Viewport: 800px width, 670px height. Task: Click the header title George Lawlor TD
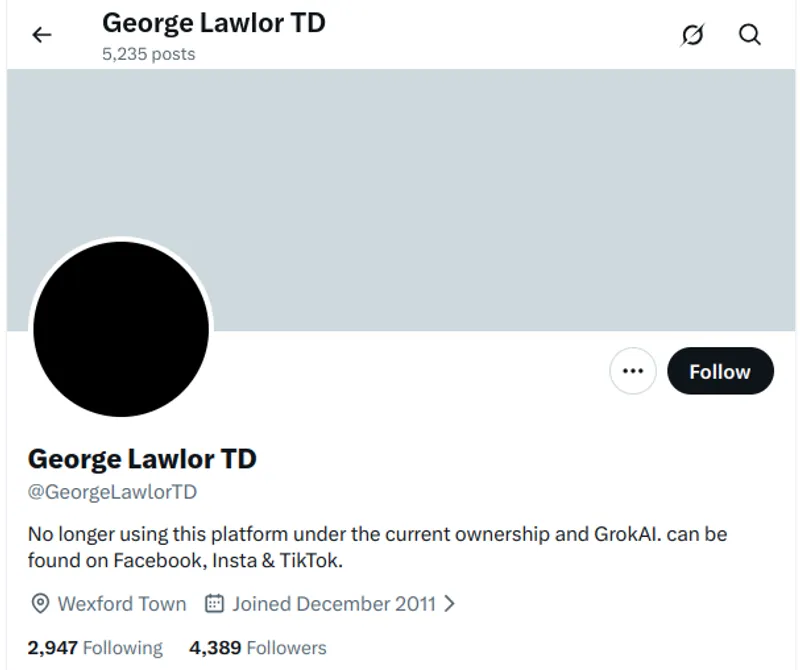click(213, 22)
